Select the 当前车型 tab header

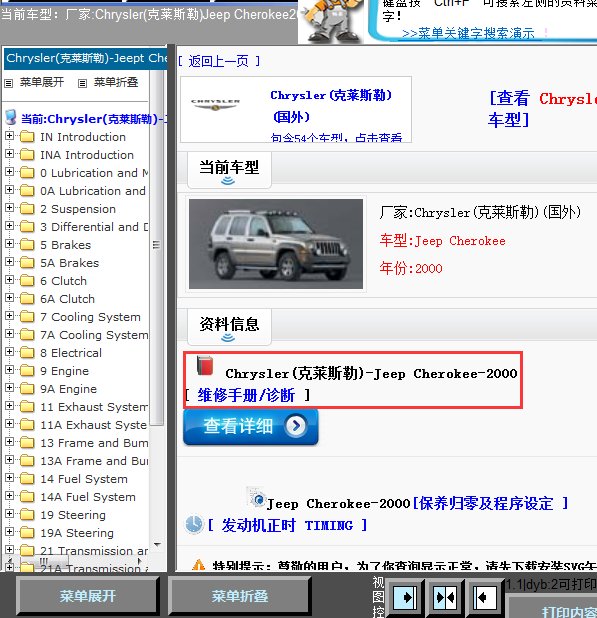coord(229,169)
